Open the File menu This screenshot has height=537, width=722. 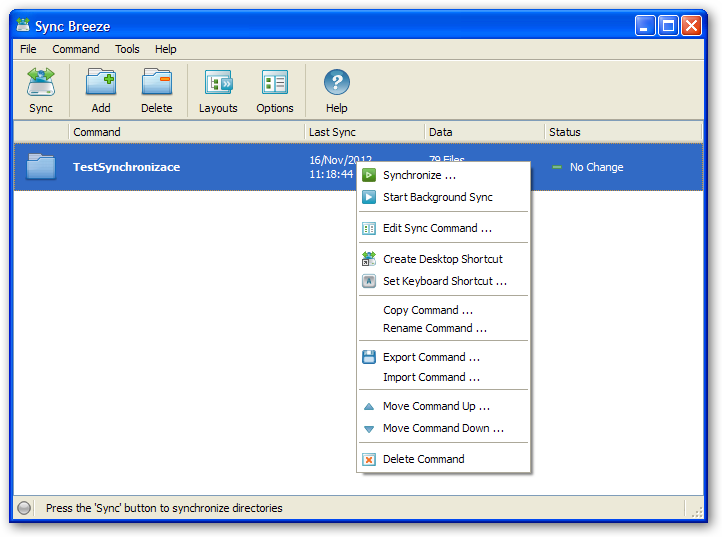[28, 49]
